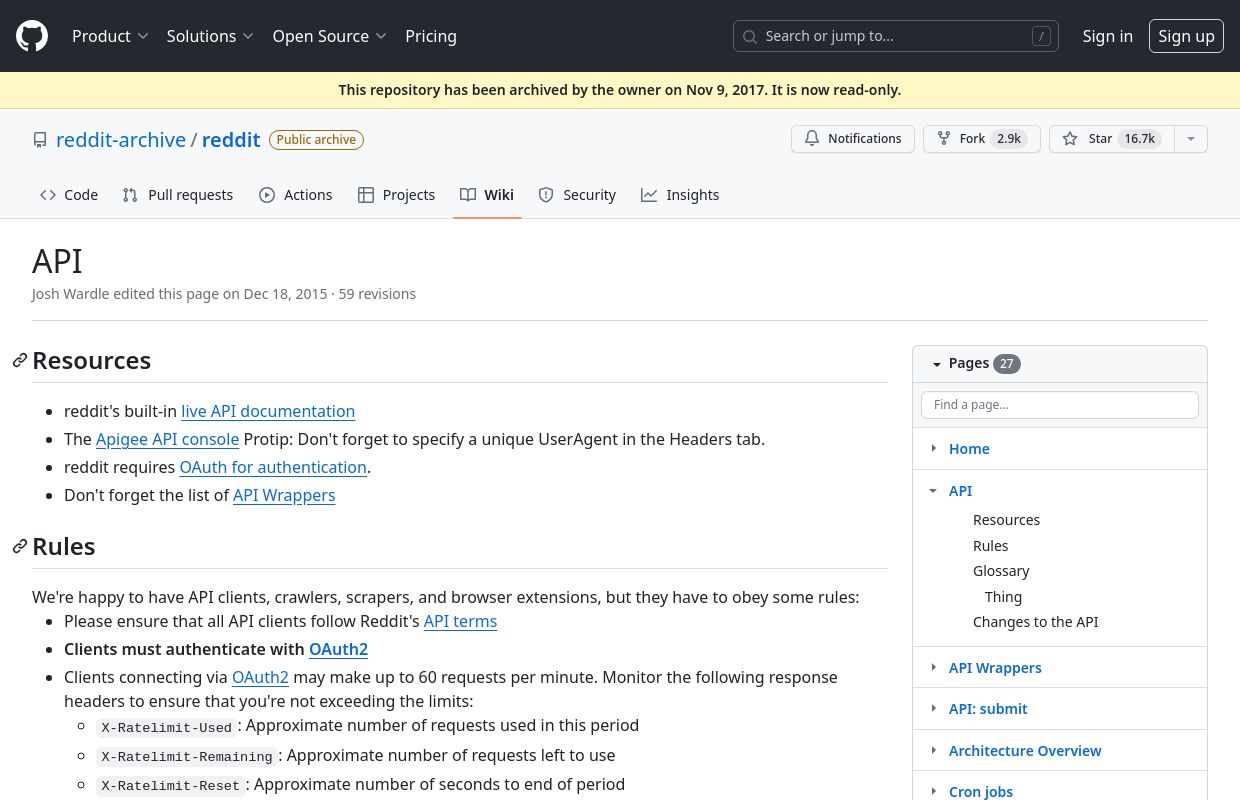Click the Rules heading anchor link icon

pos(20,546)
